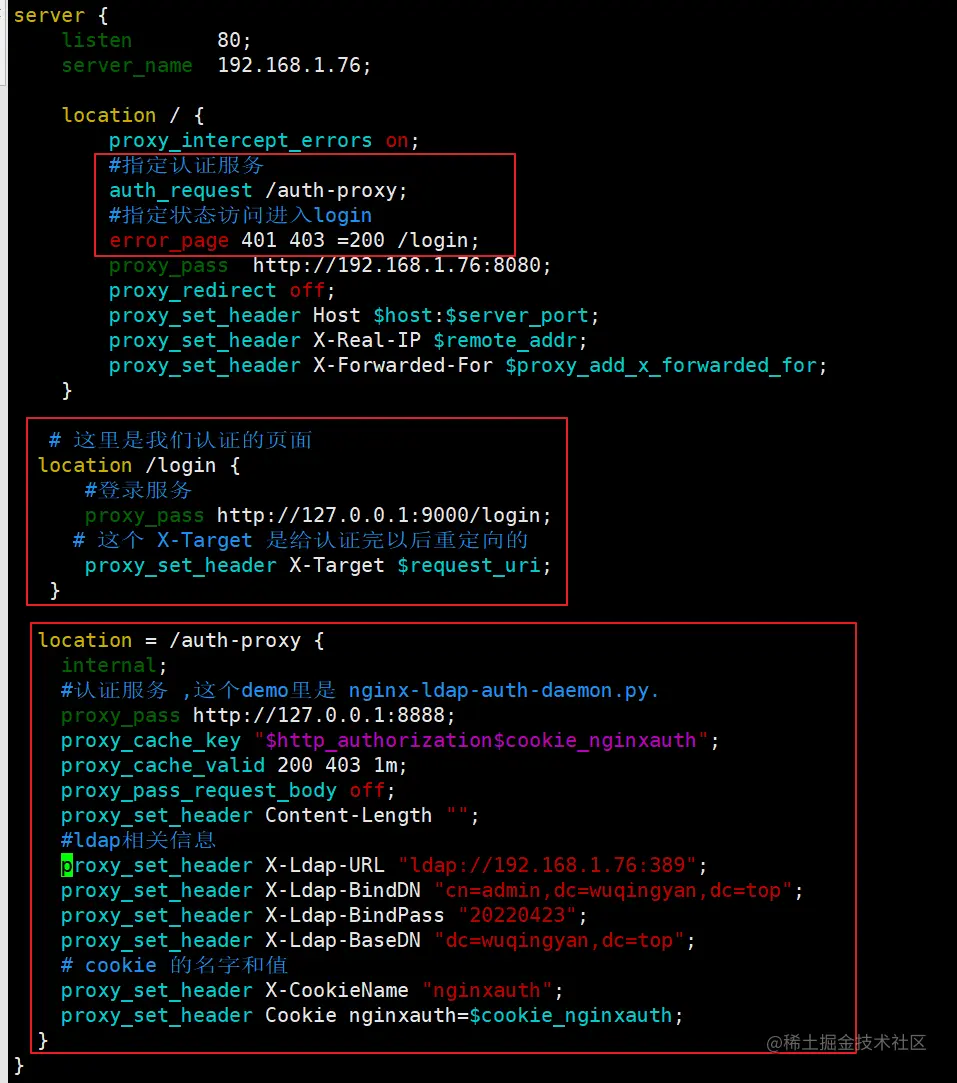Image resolution: width=957 pixels, height=1083 pixels.
Task: Click the 'location / {' line
Action: [133, 115]
